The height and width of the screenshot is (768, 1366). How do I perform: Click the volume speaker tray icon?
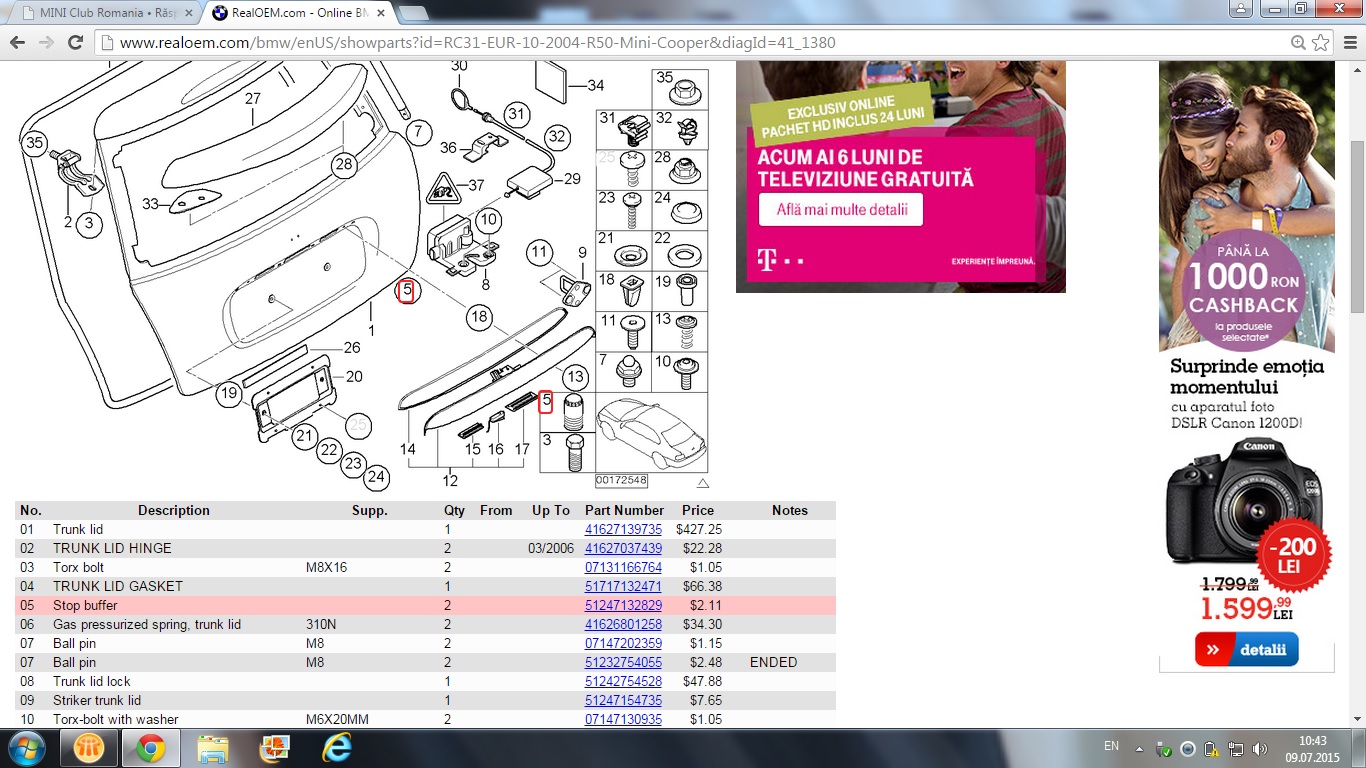(x=1259, y=749)
